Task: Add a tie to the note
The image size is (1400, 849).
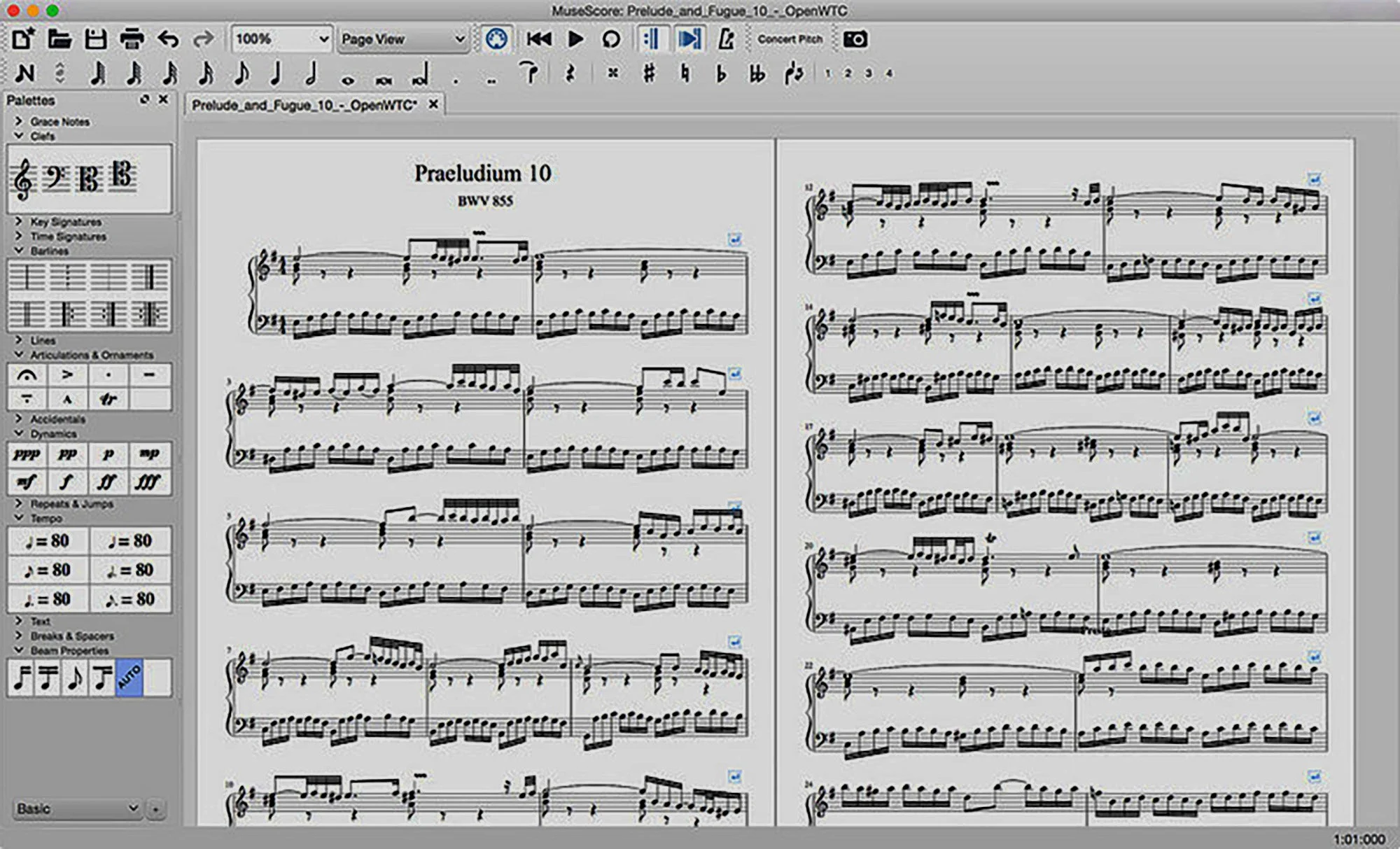Action: click(x=530, y=72)
